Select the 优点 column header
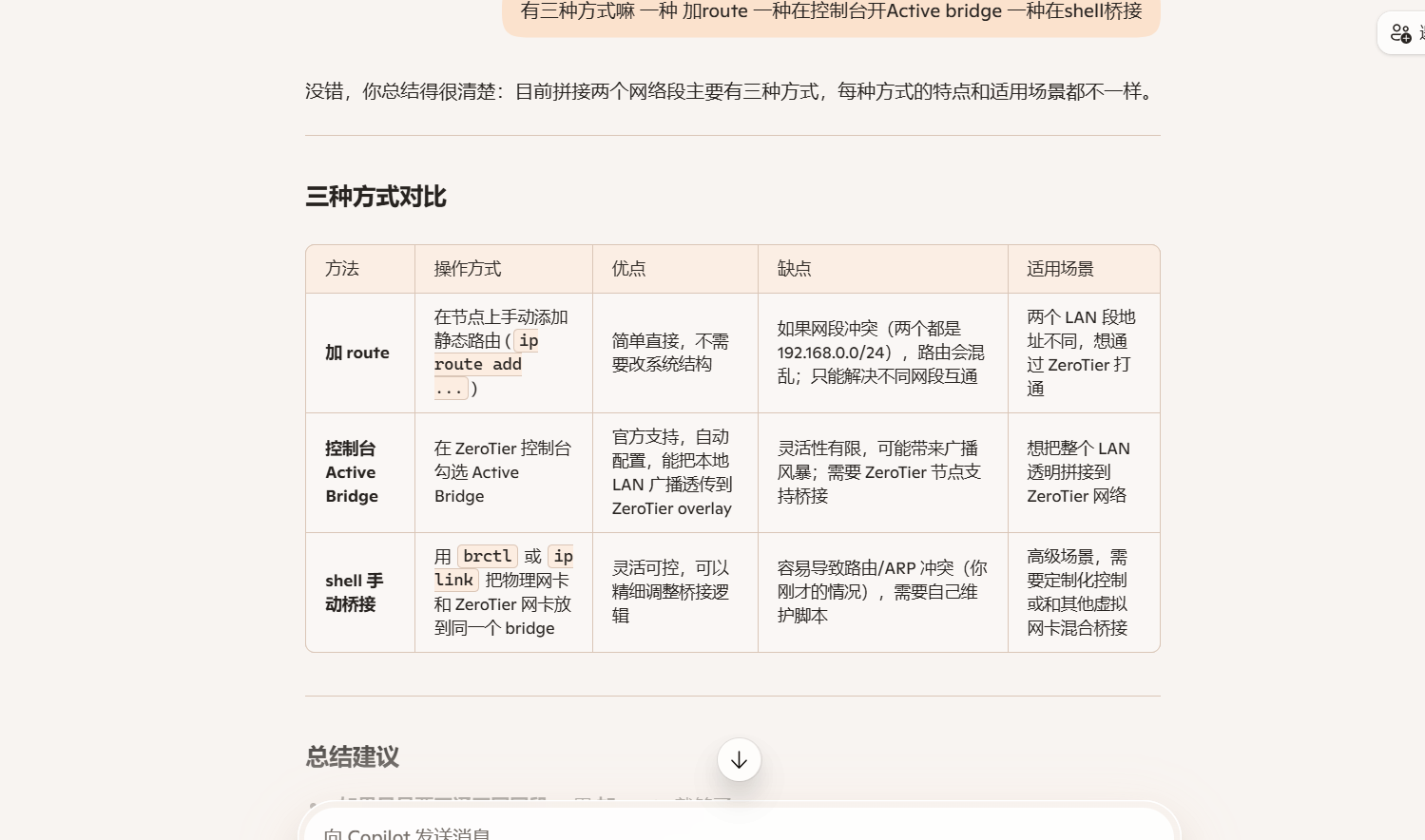 629,269
